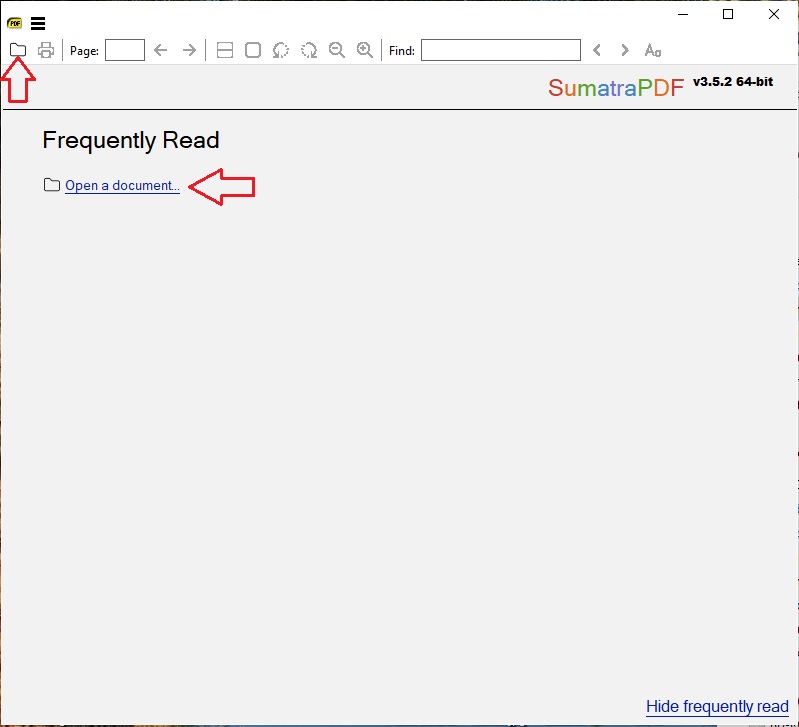Click the 'Open a document...' link
799x727 pixels.
tap(122, 185)
